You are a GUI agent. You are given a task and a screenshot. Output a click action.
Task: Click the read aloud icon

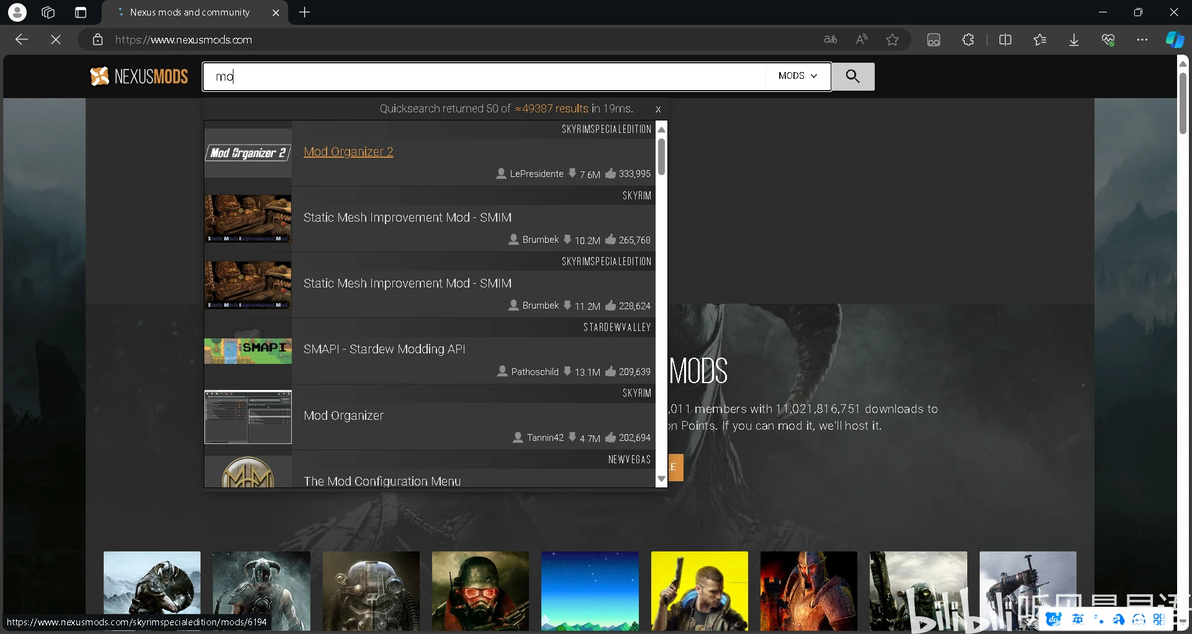click(861, 40)
